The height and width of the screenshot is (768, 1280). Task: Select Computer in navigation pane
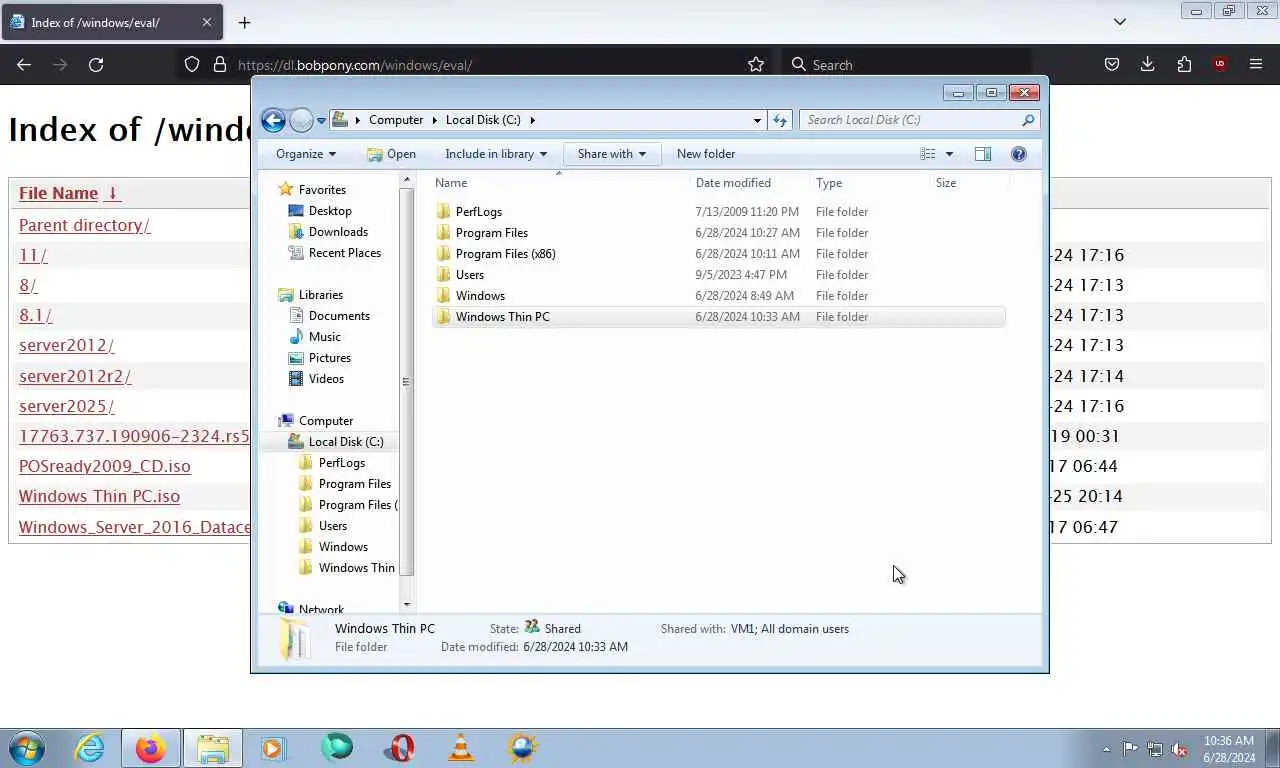coord(325,421)
